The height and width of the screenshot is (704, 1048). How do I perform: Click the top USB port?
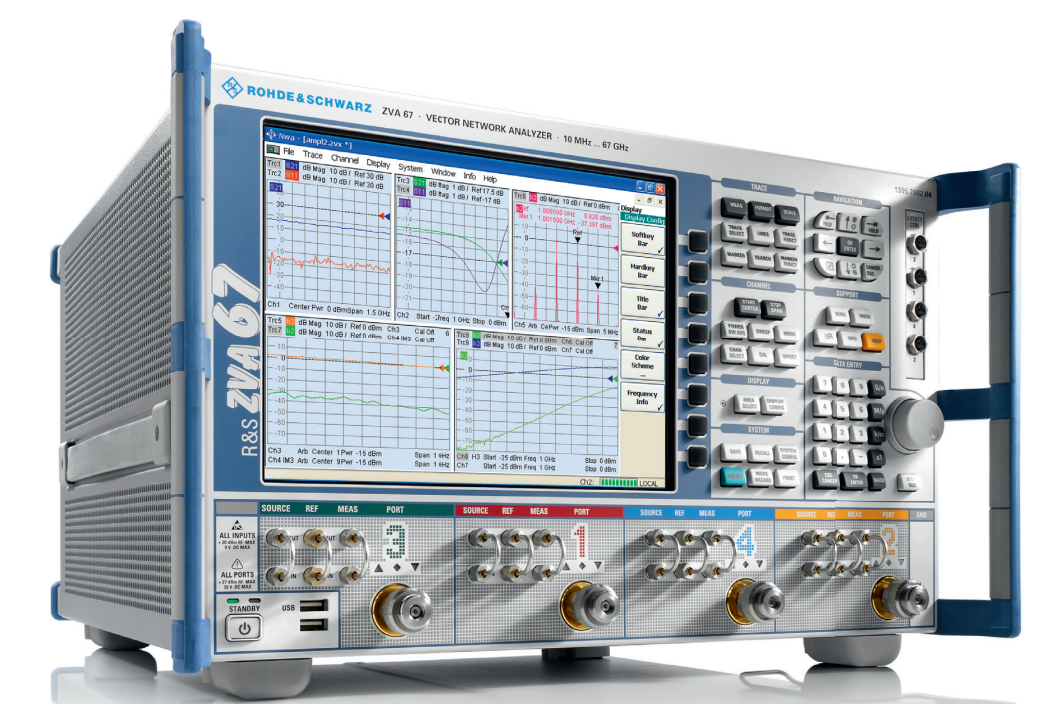click(x=313, y=606)
